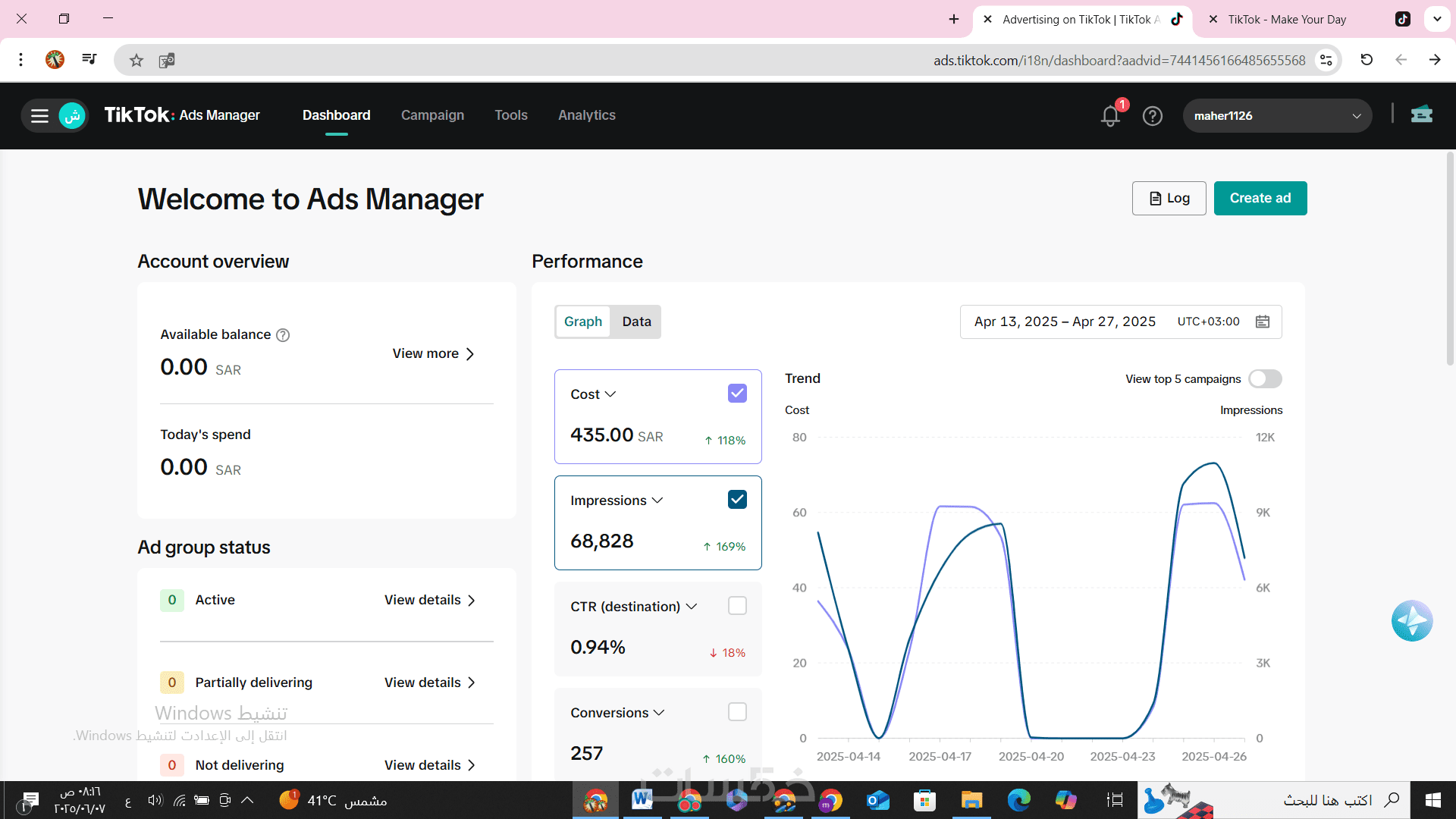Image resolution: width=1456 pixels, height=819 pixels.
Task: Open the business center icon at top right
Action: (1422, 115)
